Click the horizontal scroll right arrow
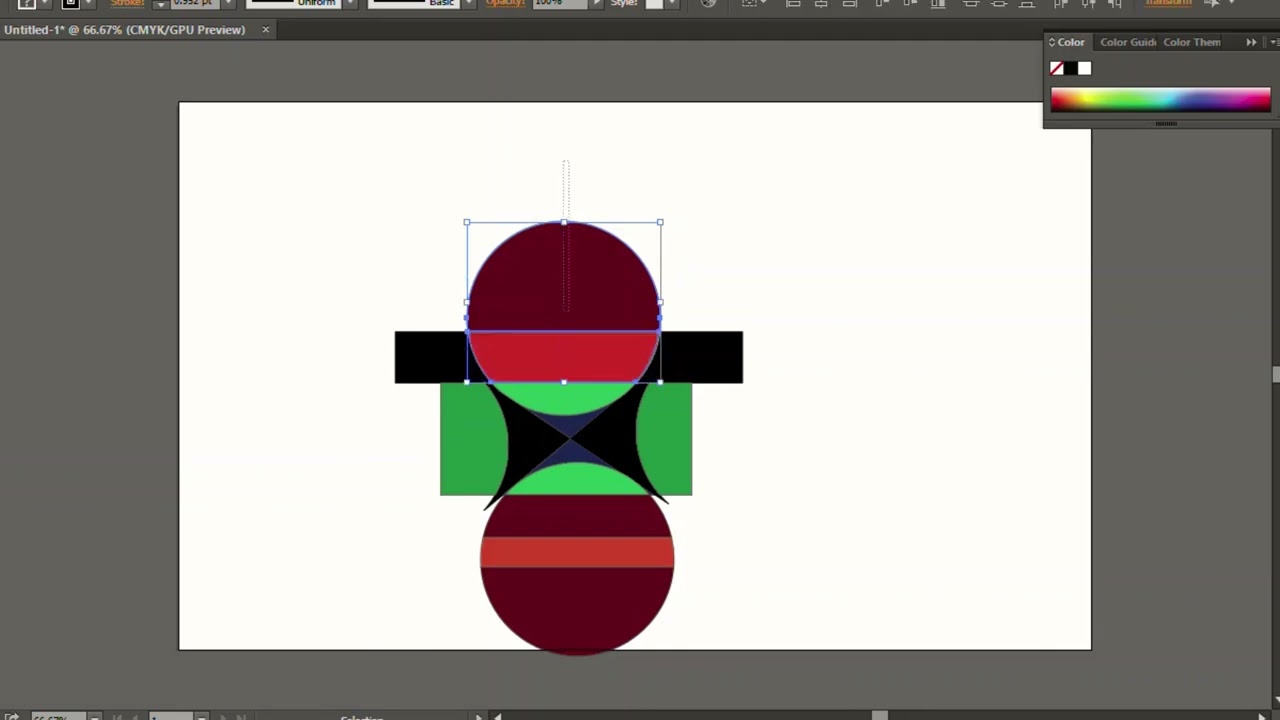1280x720 pixels. 1264,716
